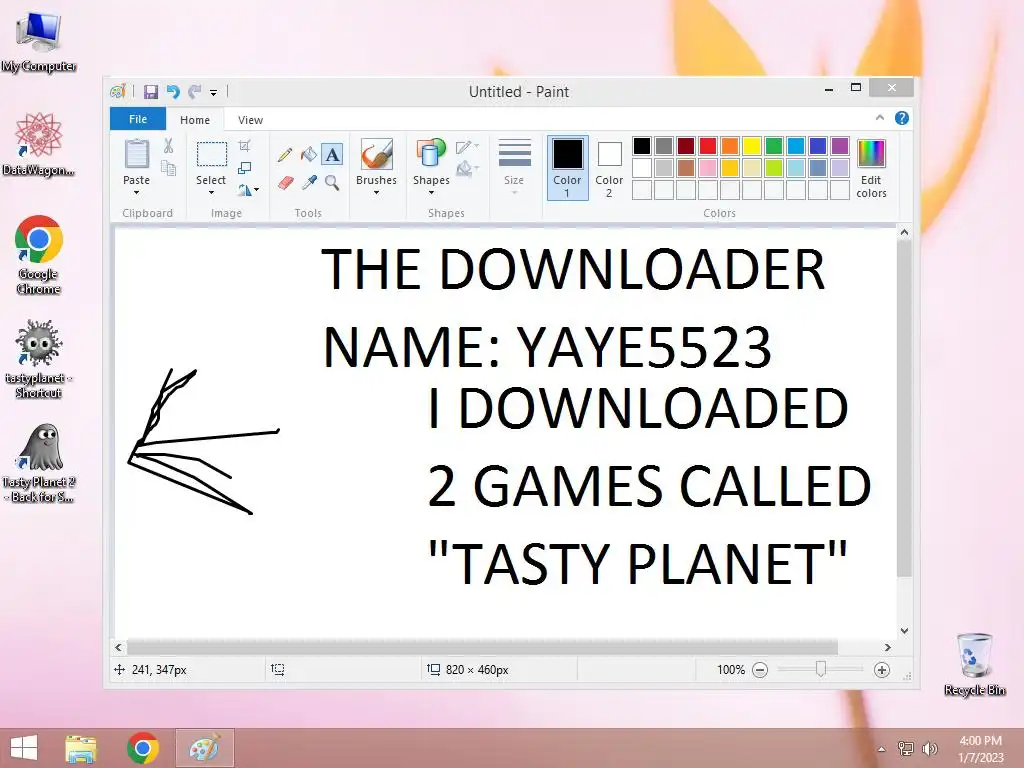This screenshot has height=768, width=1024.
Task: Expand the Shapes dropdown arrow
Action: [x=431, y=193]
